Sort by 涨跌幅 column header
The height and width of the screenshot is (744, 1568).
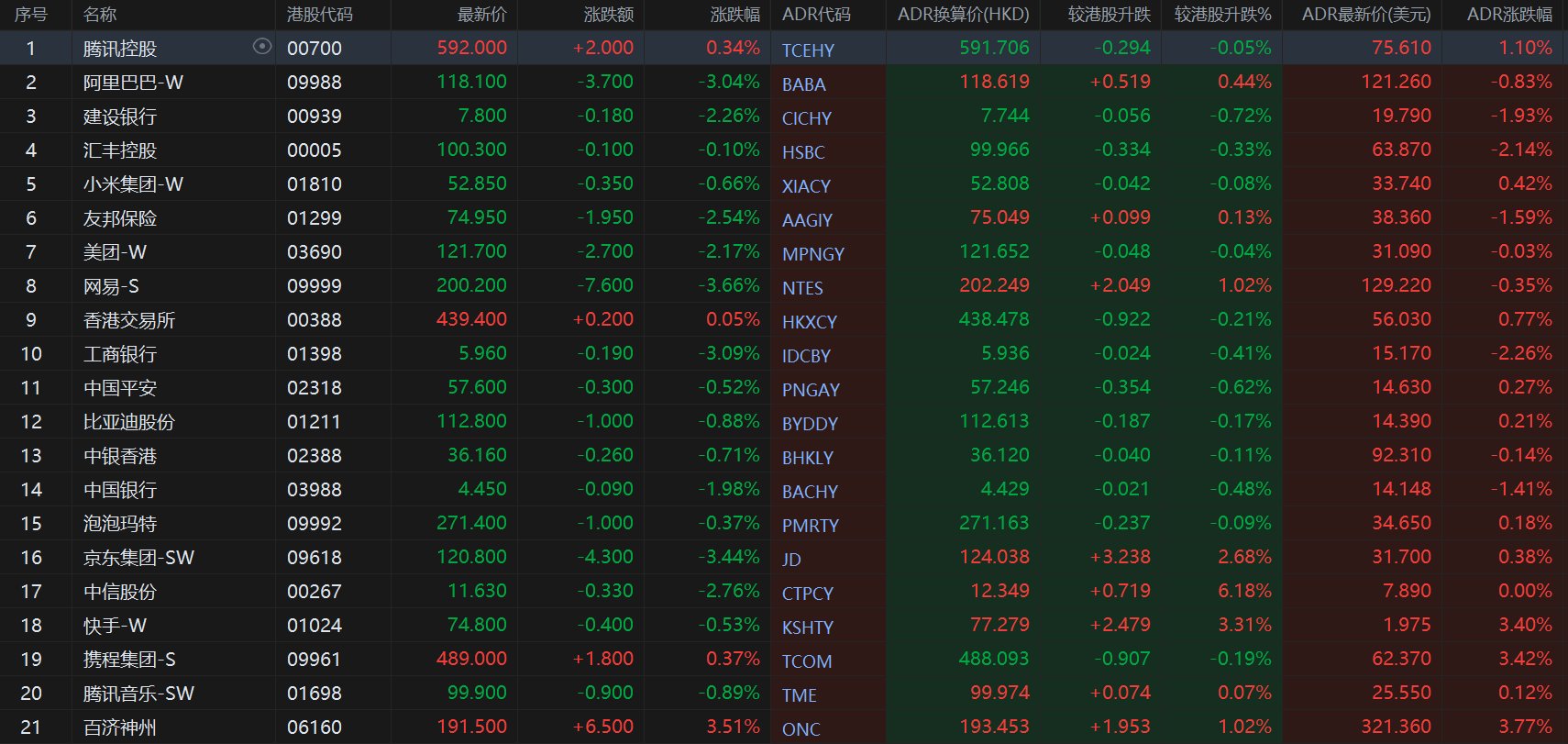pos(734,15)
